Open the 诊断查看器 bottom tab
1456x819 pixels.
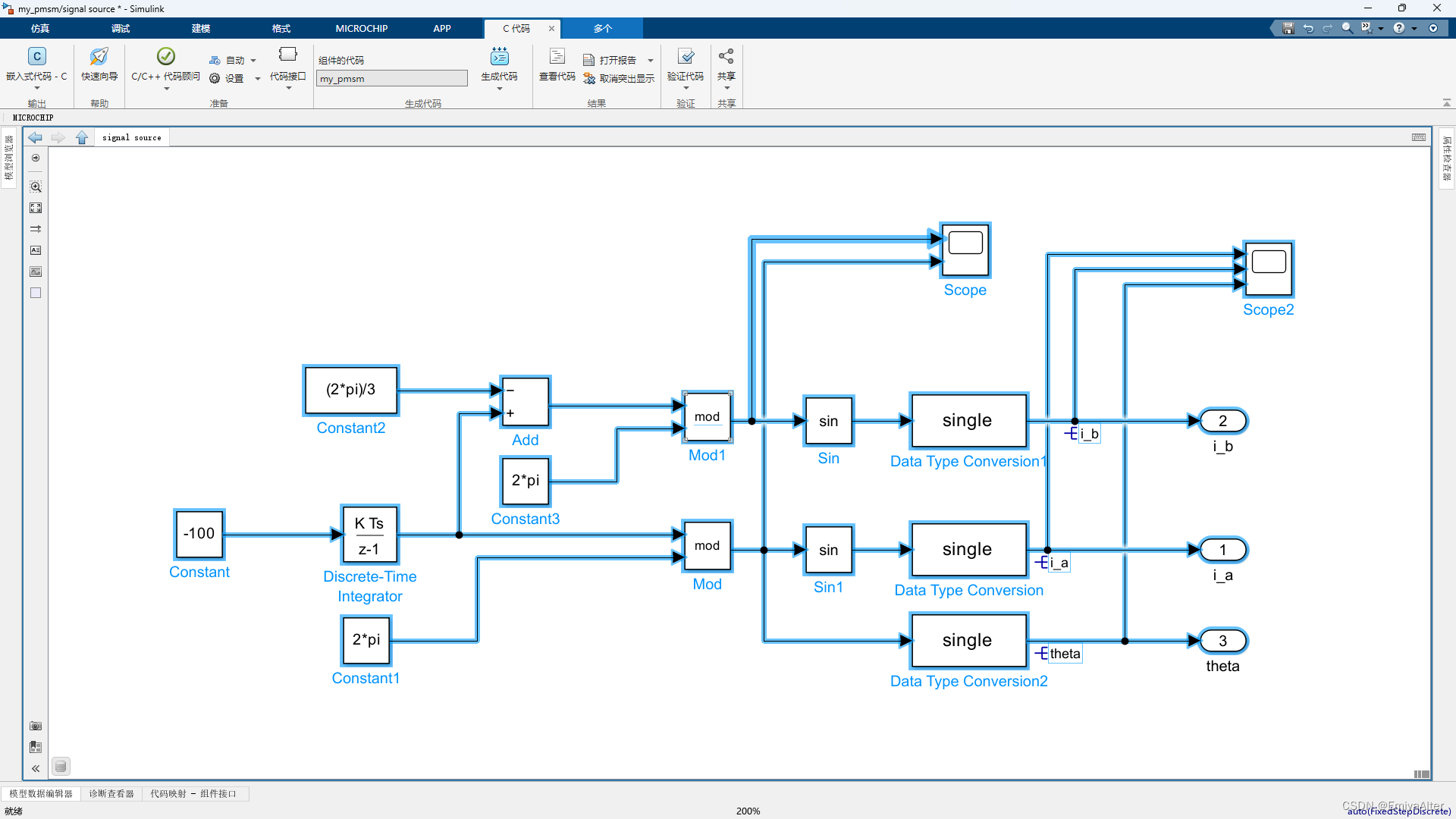pyautogui.click(x=111, y=793)
